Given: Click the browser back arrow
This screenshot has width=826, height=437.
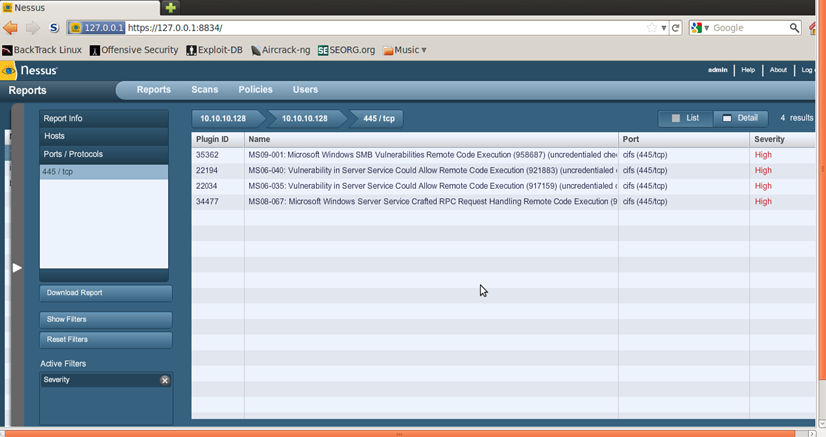Looking at the screenshot, I should (10, 28).
